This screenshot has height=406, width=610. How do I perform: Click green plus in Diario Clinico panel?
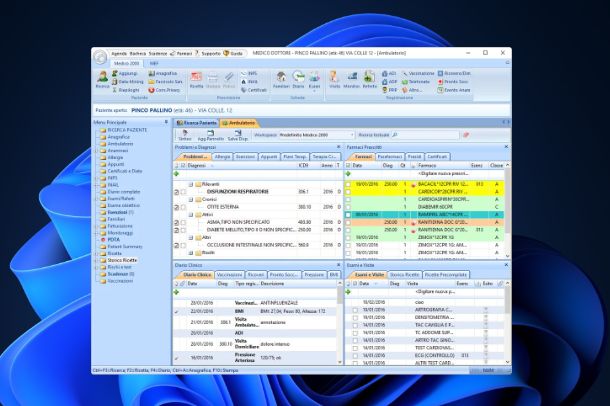tap(176, 292)
